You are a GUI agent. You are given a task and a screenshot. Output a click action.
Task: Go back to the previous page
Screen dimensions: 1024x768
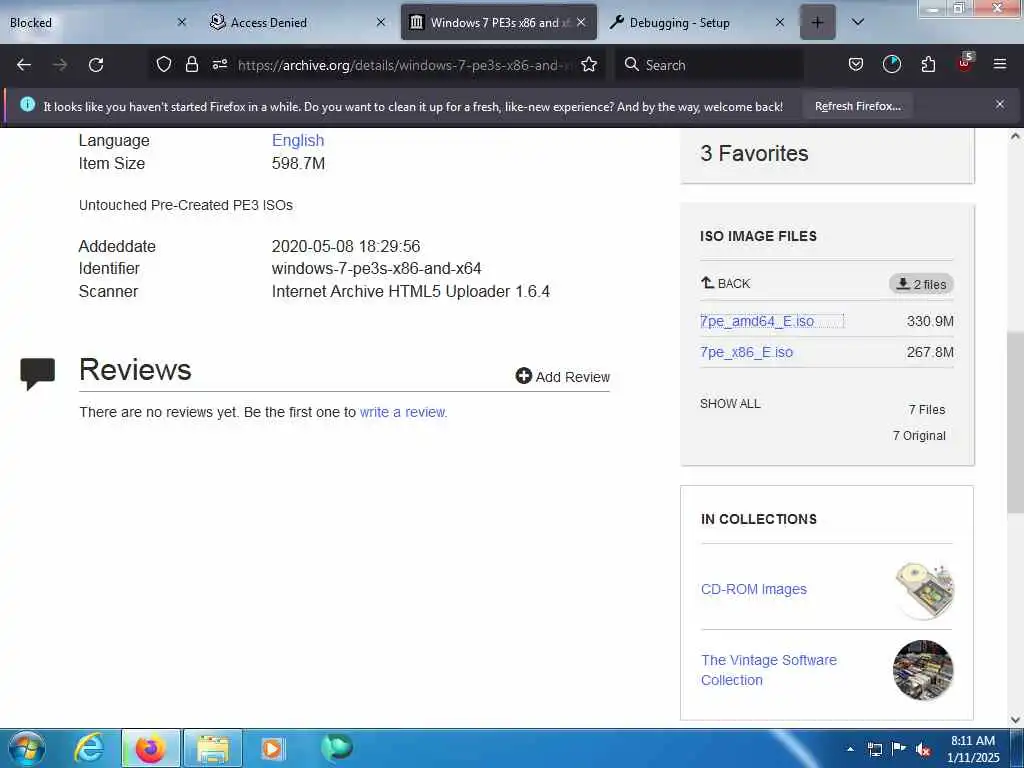[x=24, y=65]
